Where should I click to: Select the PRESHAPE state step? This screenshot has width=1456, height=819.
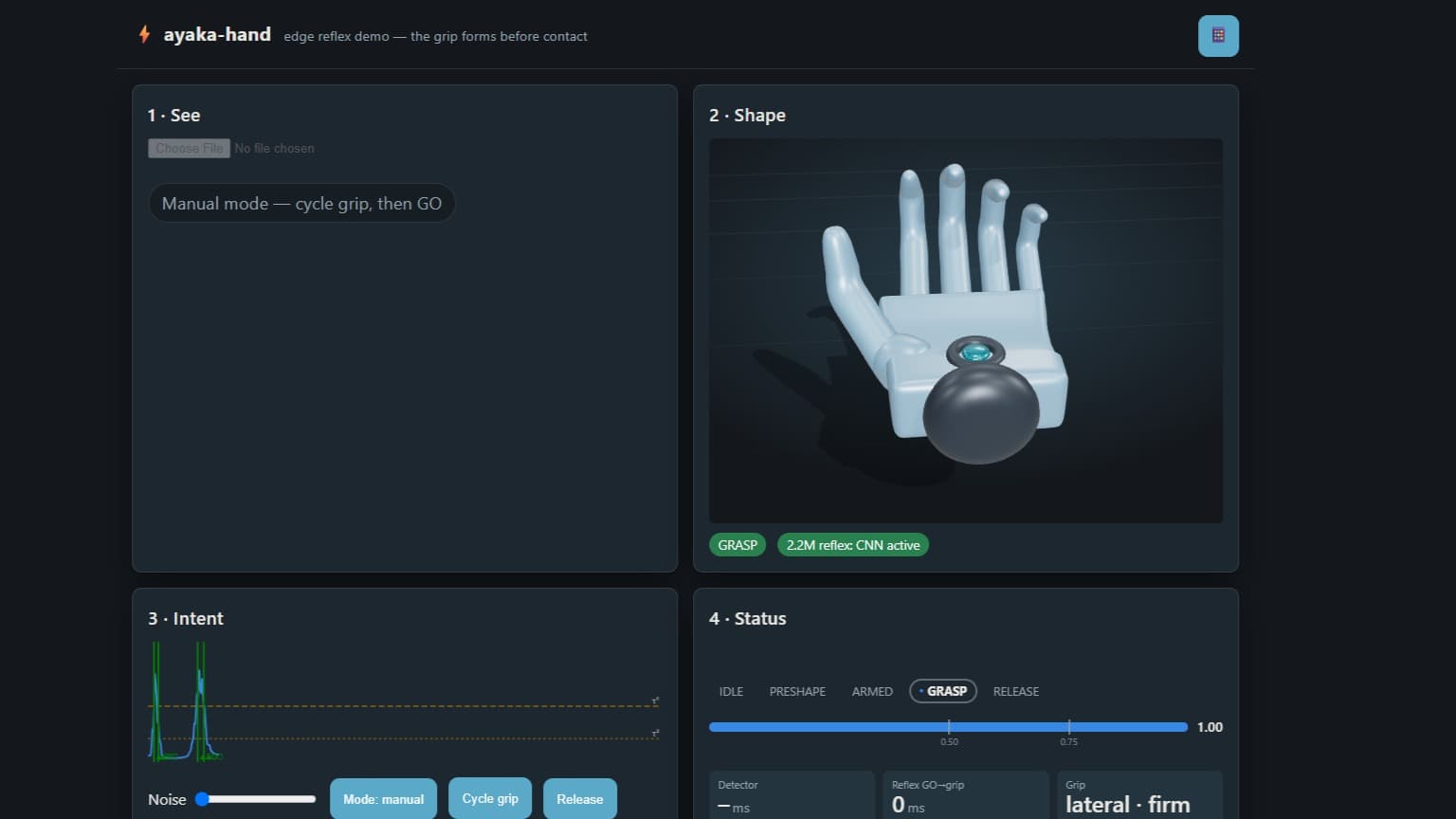click(x=797, y=691)
